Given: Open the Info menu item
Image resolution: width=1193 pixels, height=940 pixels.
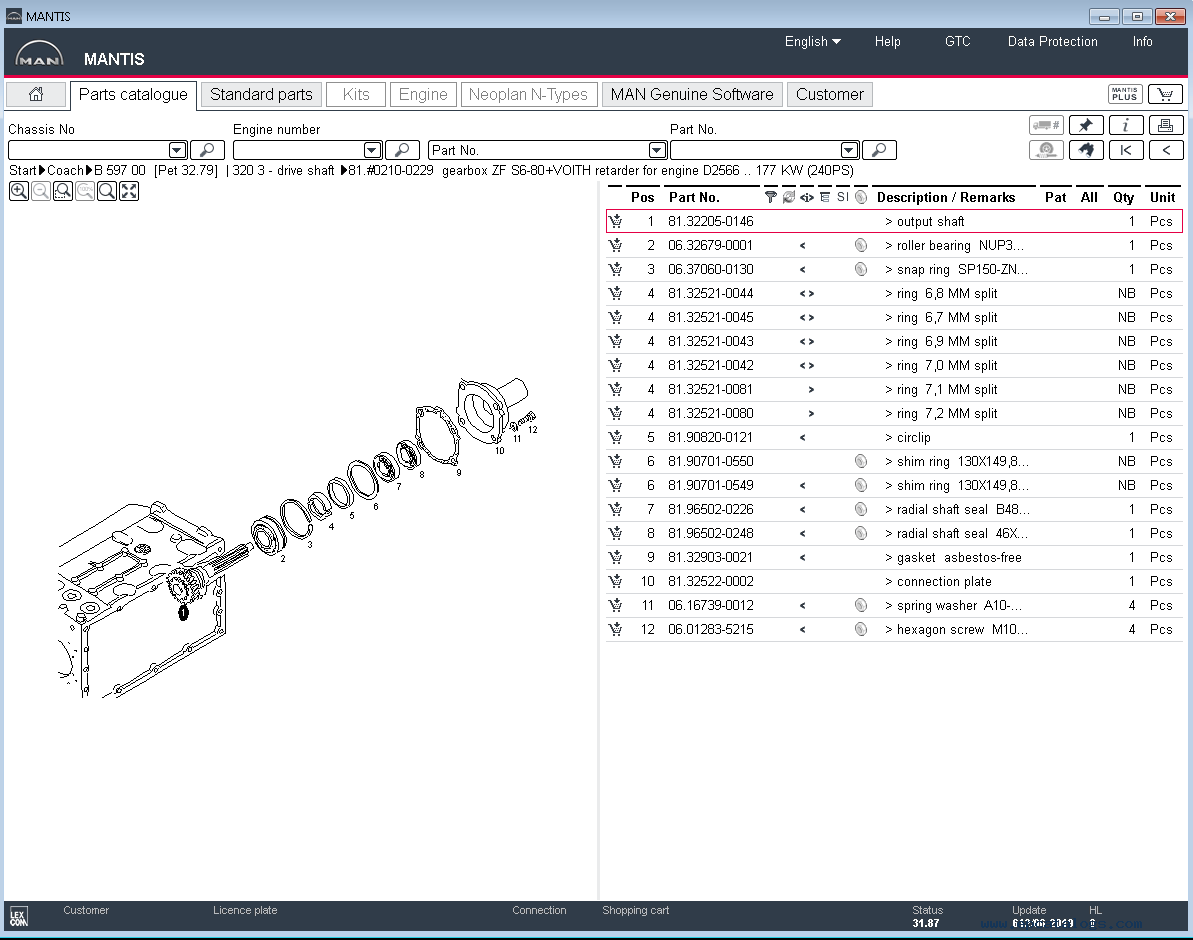Looking at the screenshot, I should click(x=1142, y=42).
